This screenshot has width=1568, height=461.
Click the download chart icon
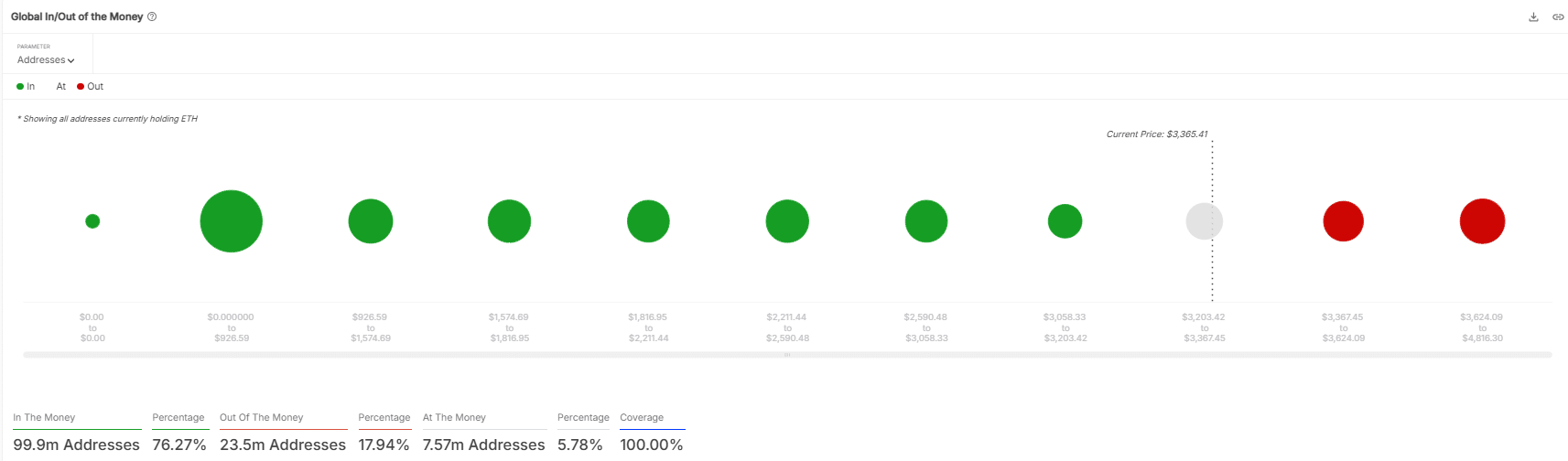pyautogui.click(x=1533, y=17)
